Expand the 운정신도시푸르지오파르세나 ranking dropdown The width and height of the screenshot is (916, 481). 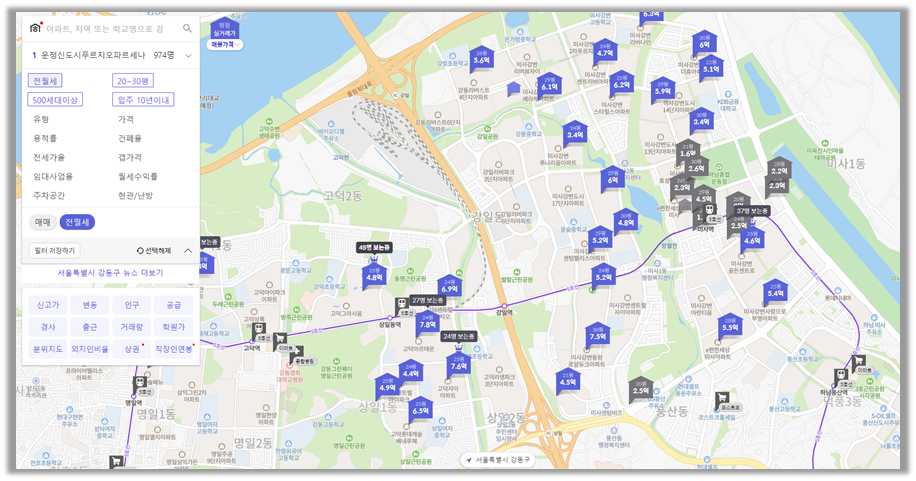187,55
